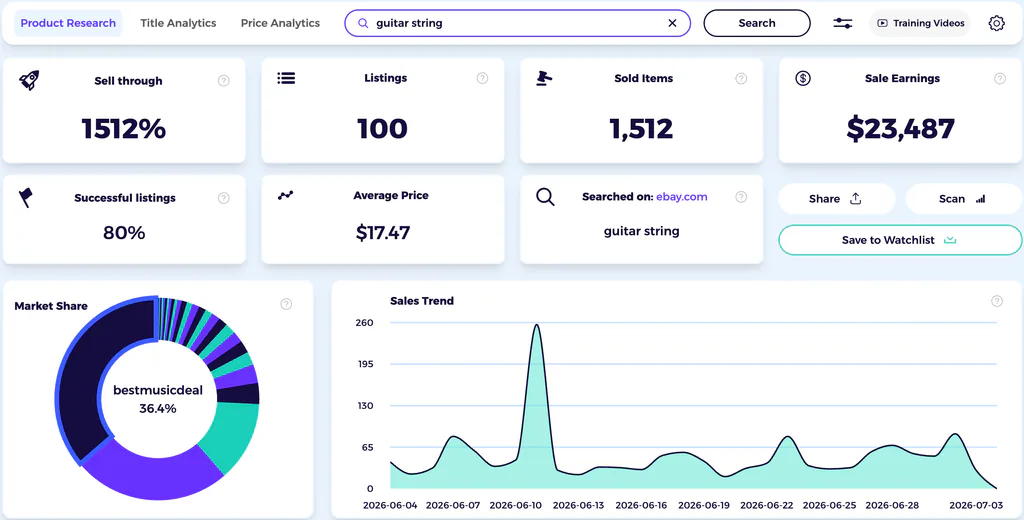This screenshot has width=1024, height=520.
Task: Click the $17.47 average price value
Action: [x=383, y=233]
